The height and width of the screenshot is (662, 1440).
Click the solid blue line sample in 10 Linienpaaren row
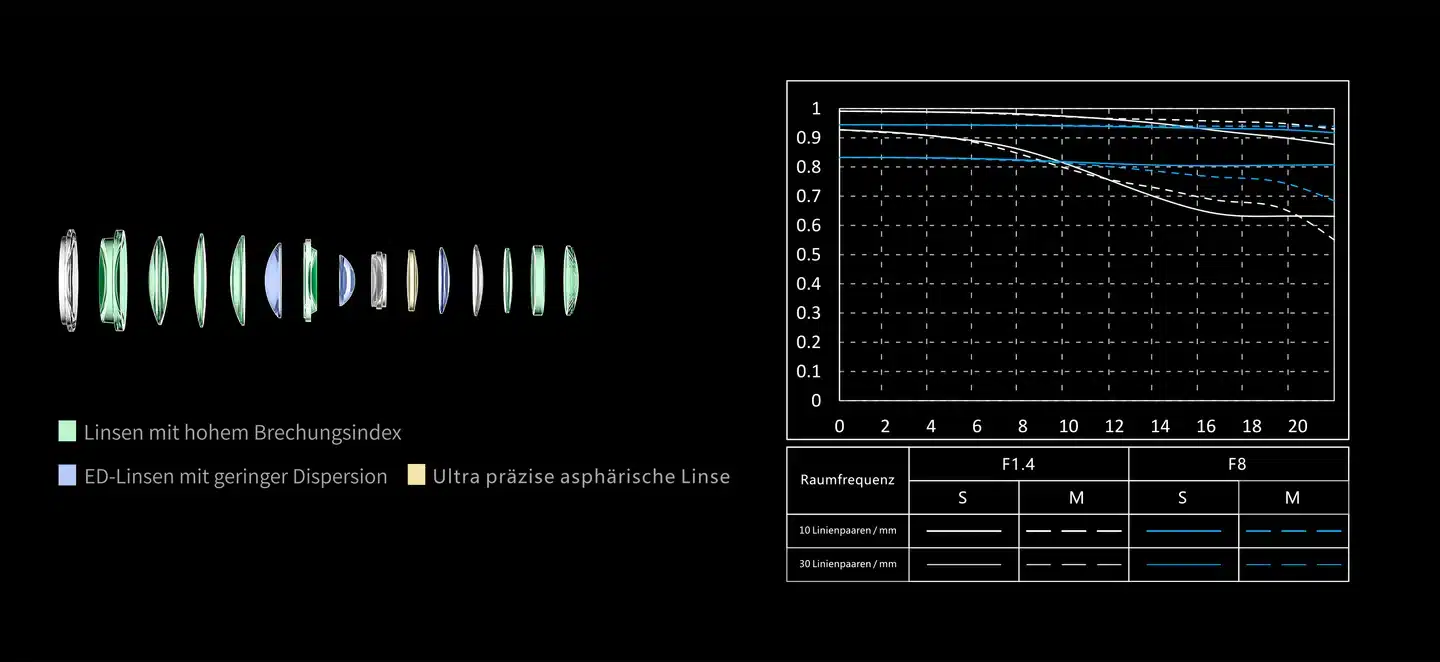(x=1183, y=530)
